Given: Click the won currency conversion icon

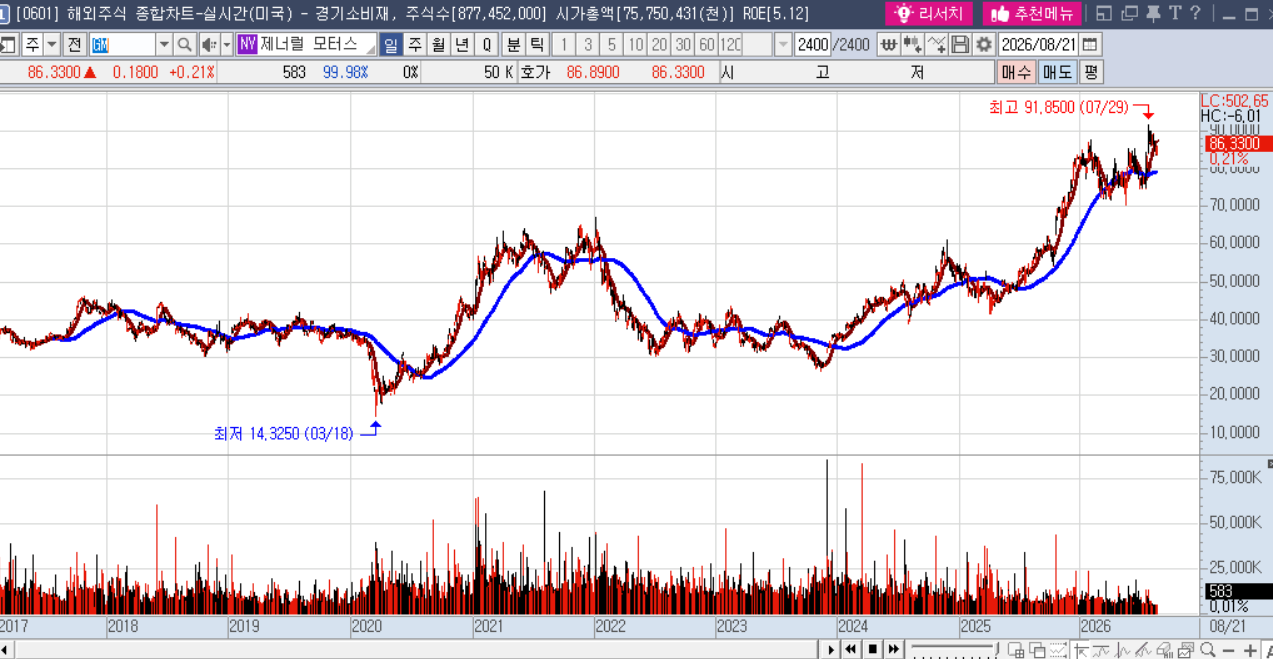Looking at the screenshot, I should (888, 45).
